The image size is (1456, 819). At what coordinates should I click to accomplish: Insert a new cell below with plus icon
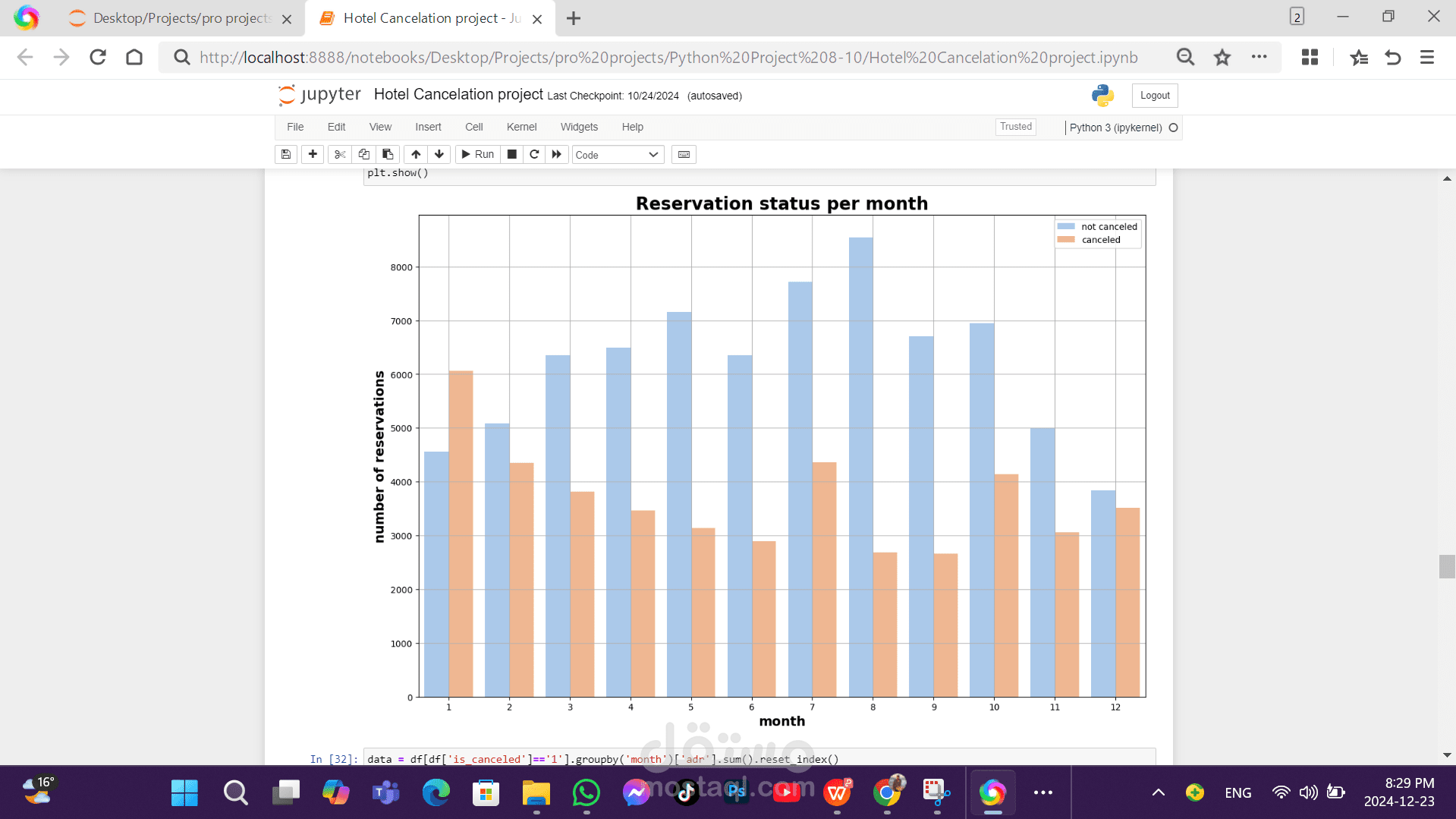[x=313, y=155]
